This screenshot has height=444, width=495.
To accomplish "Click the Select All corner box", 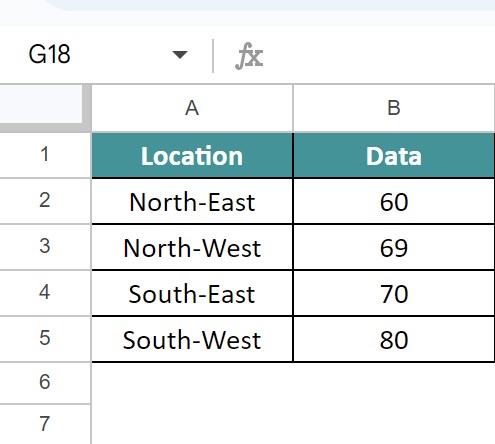I will (x=45, y=108).
